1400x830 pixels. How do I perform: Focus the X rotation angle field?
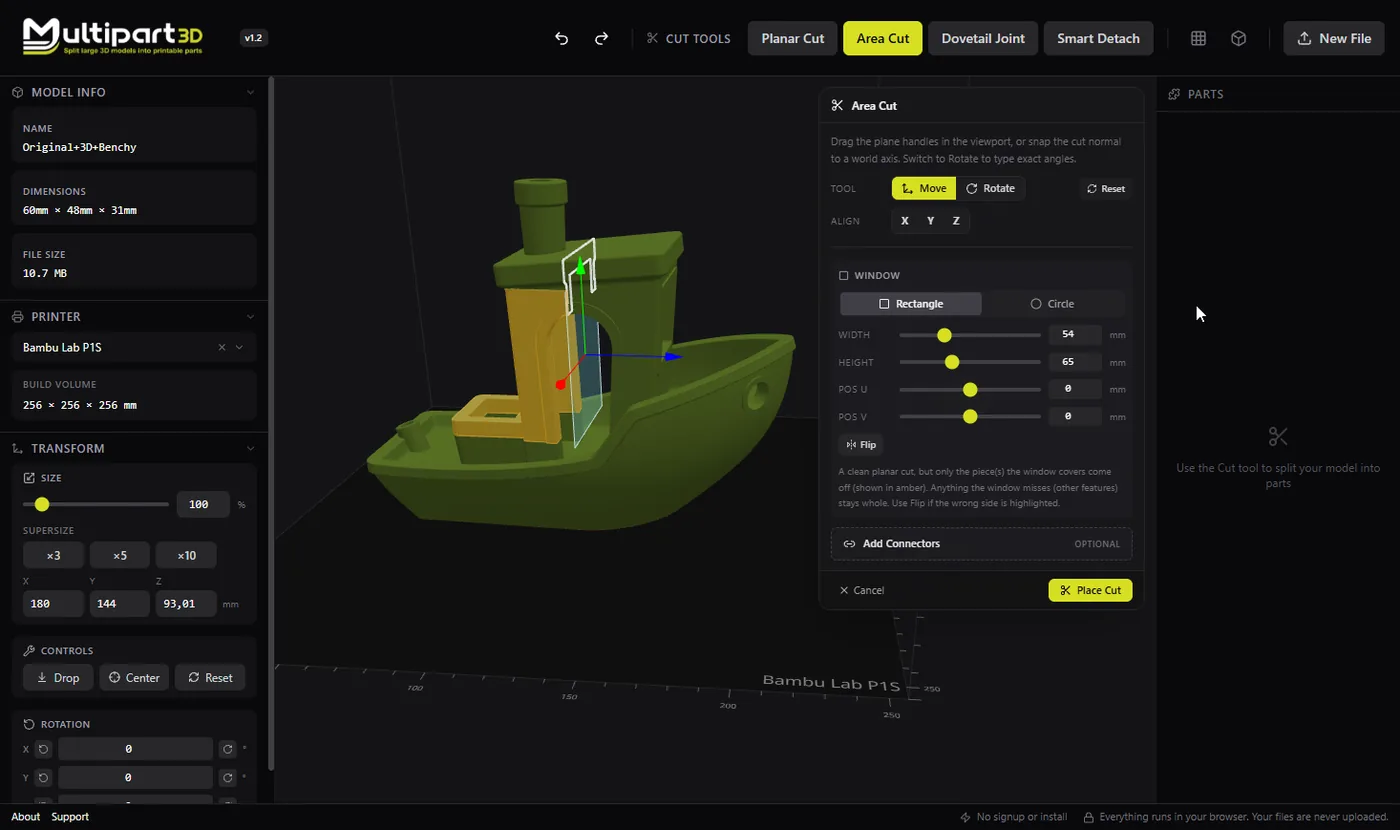135,749
